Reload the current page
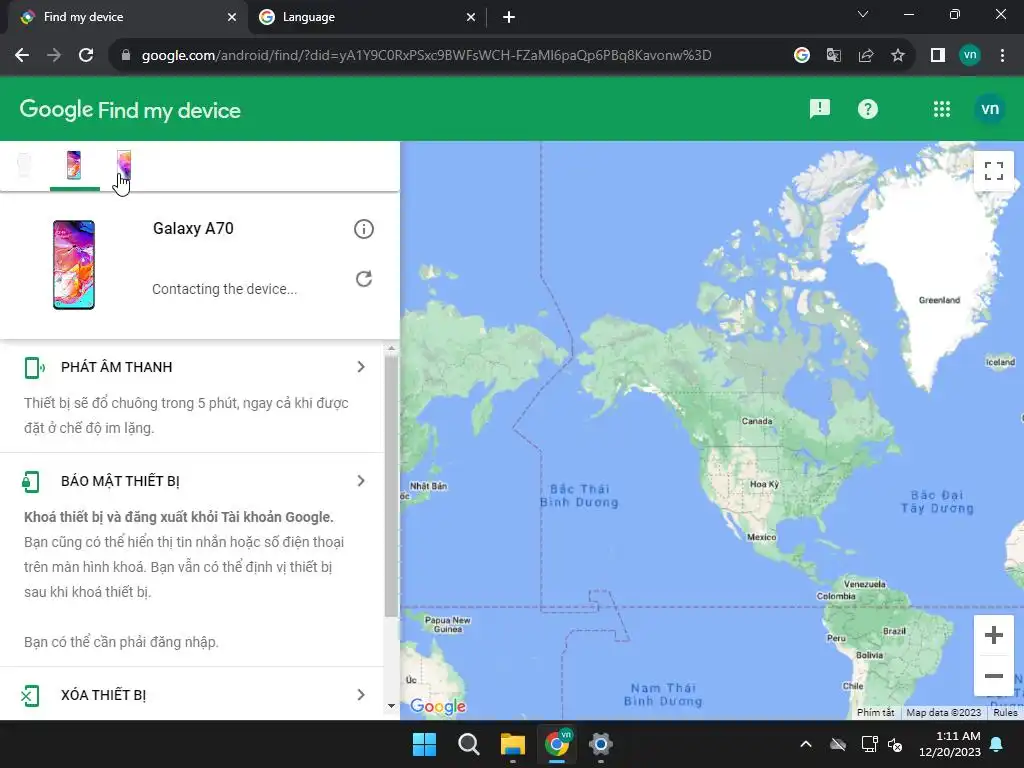This screenshot has height=768, width=1024. click(86, 55)
